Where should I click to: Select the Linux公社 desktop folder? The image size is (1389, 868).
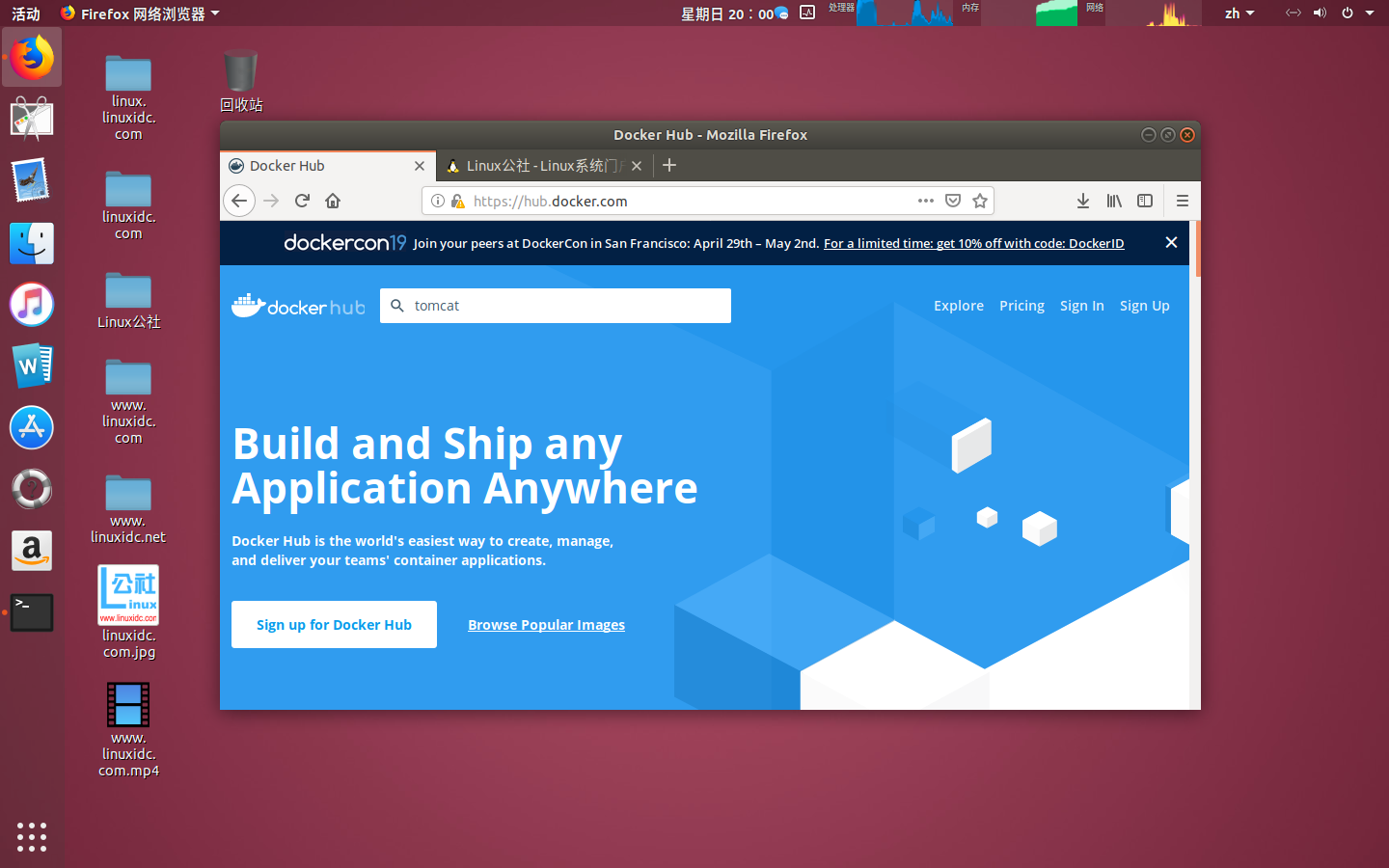128,299
